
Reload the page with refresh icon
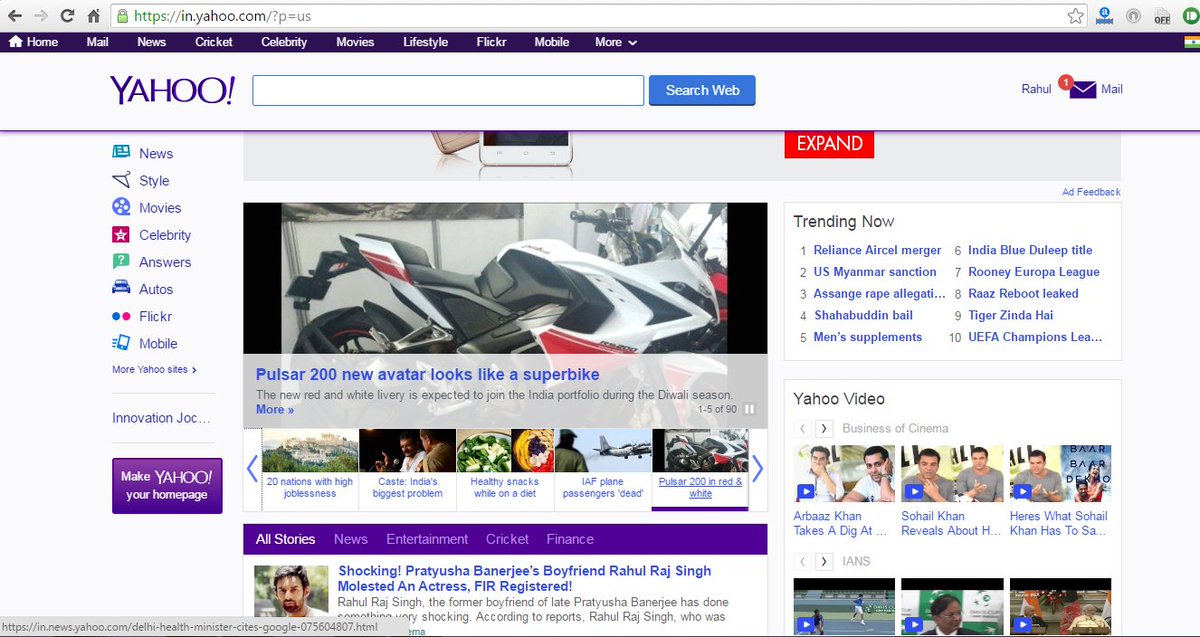coord(67,16)
